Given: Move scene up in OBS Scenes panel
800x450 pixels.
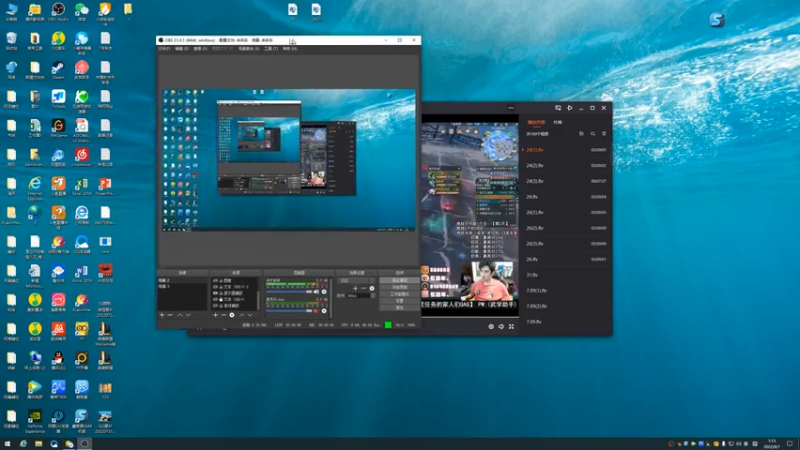Looking at the screenshot, I should pos(180,315).
